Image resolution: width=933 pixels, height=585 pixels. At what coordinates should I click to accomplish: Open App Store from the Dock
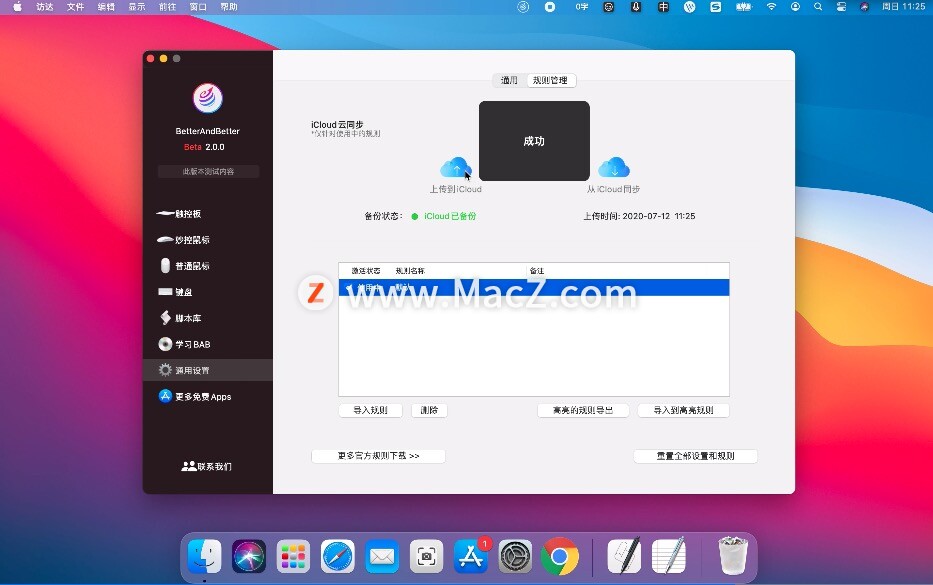pos(471,556)
